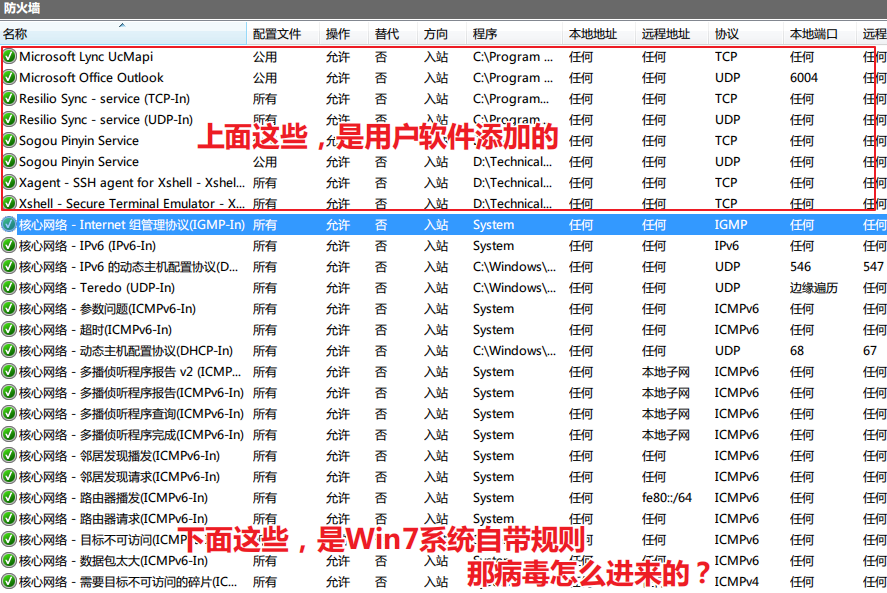The height and width of the screenshot is (593, 887).
Task: Click the icon beside 目标不可访问 rule
Action: (x=8, y=540)
